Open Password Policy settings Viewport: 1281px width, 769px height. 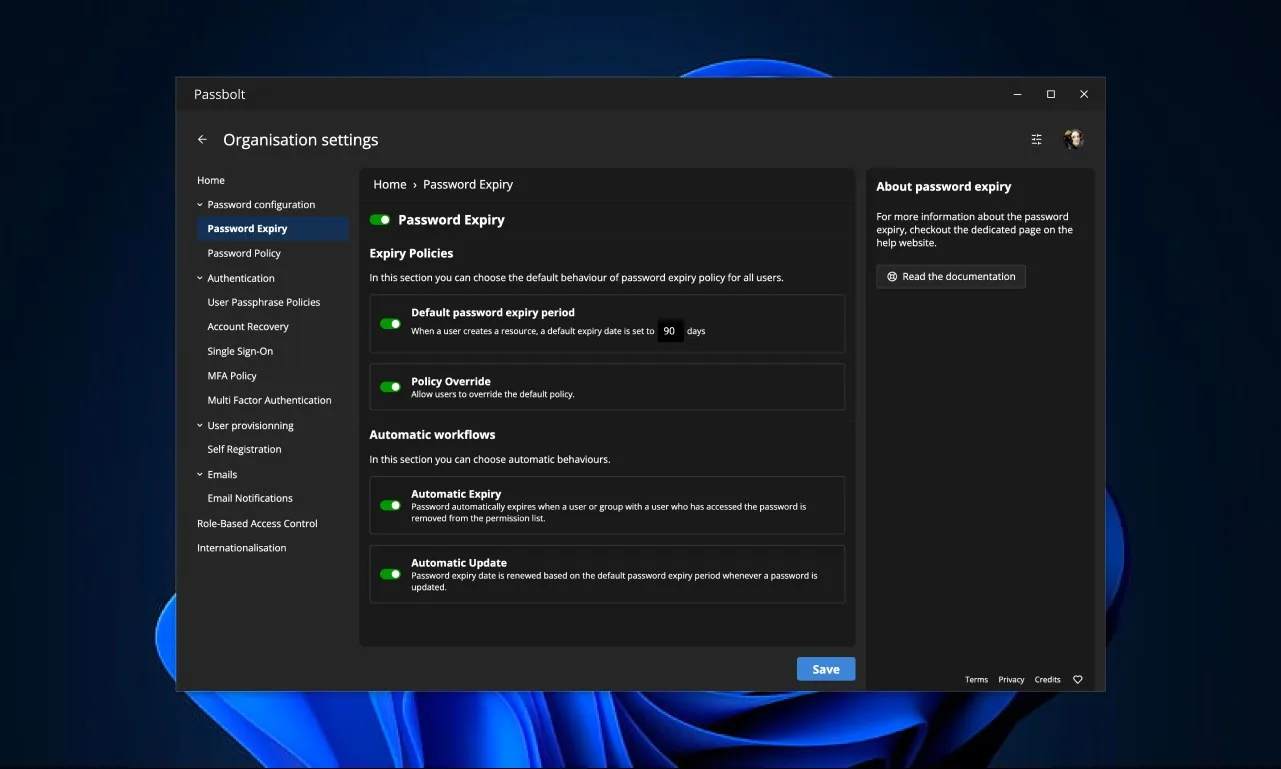click(x=244, y=254)
